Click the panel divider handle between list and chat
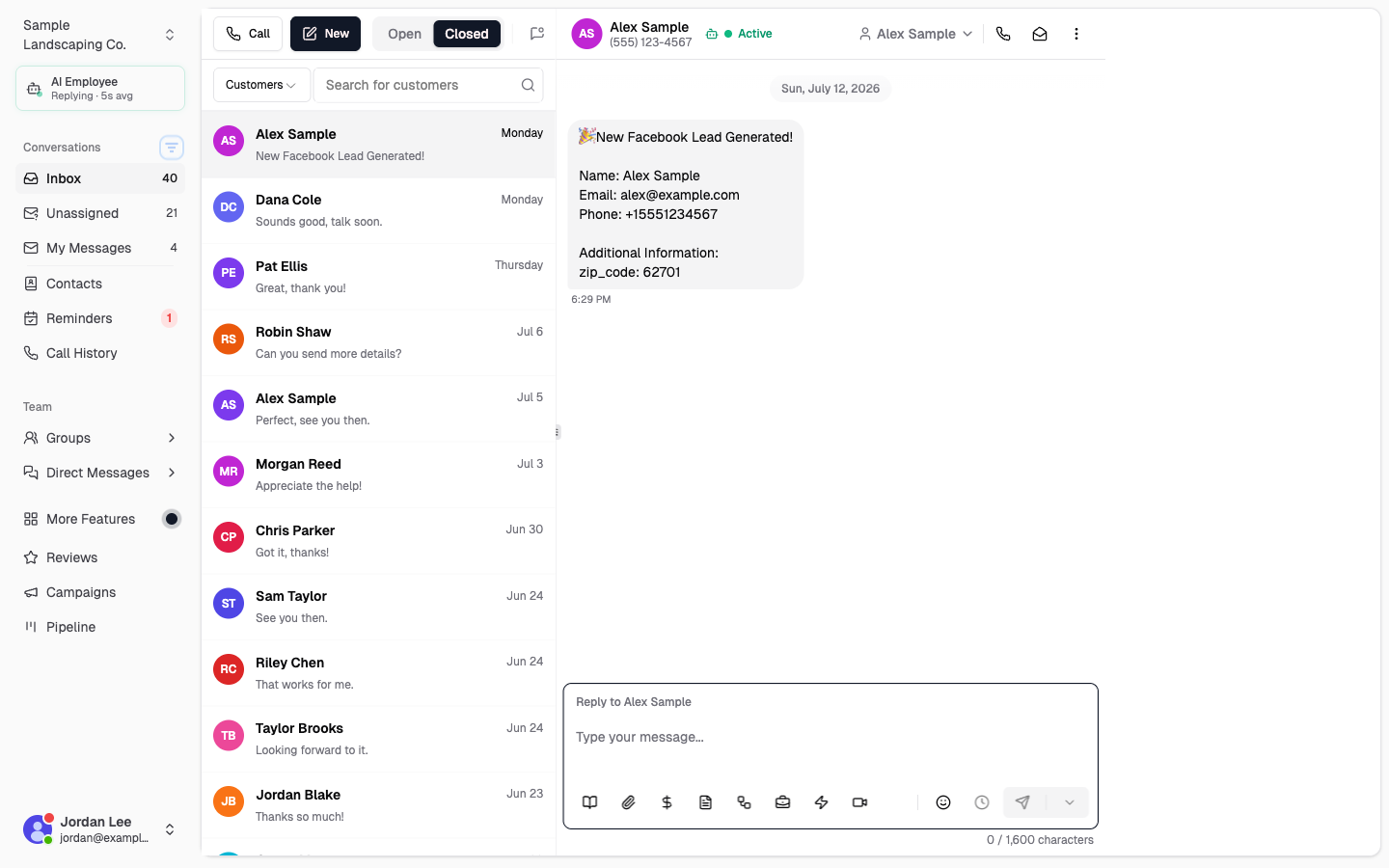 (558, 432)
